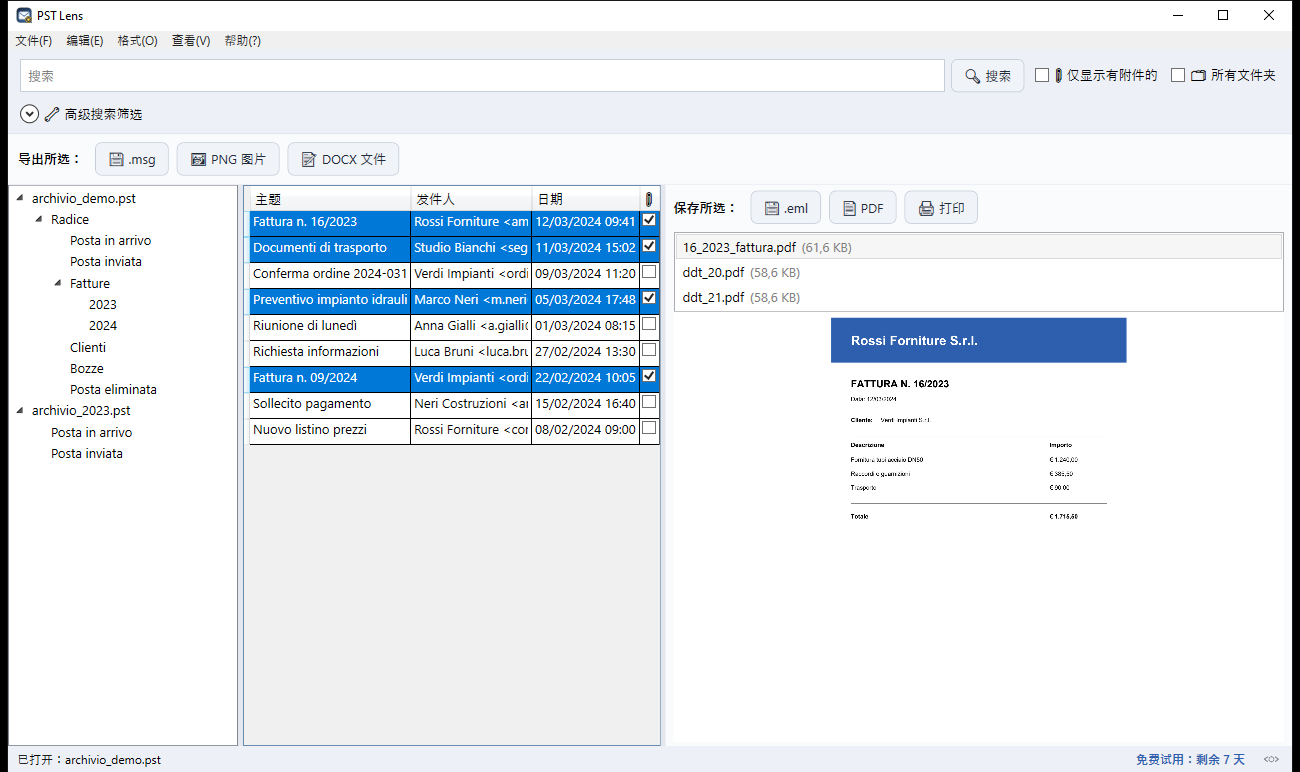Image resolution: width=1300 pixels, height=772 pixels.
Task: Check the Conferma ordine 2024-031 row checkbox
Action: click(x=649, y=272)
